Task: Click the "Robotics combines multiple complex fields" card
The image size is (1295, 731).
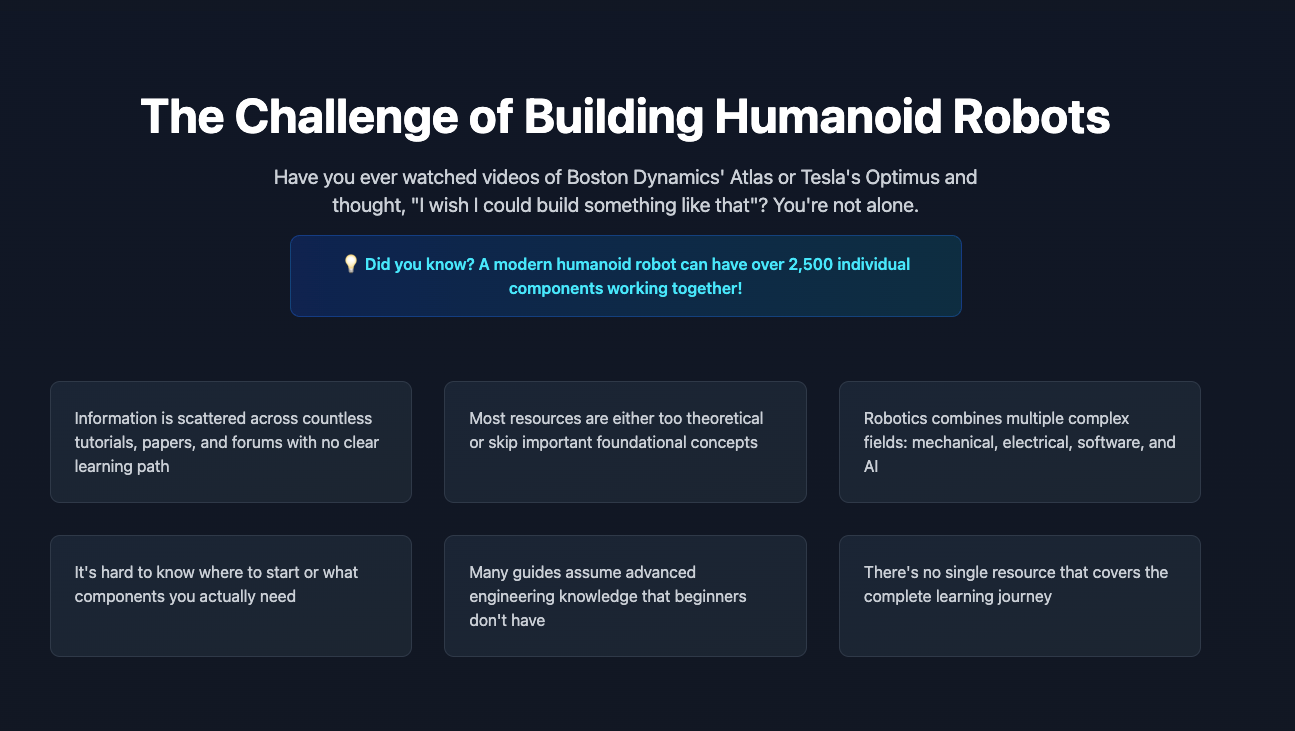Action: tap(1019, 442)
